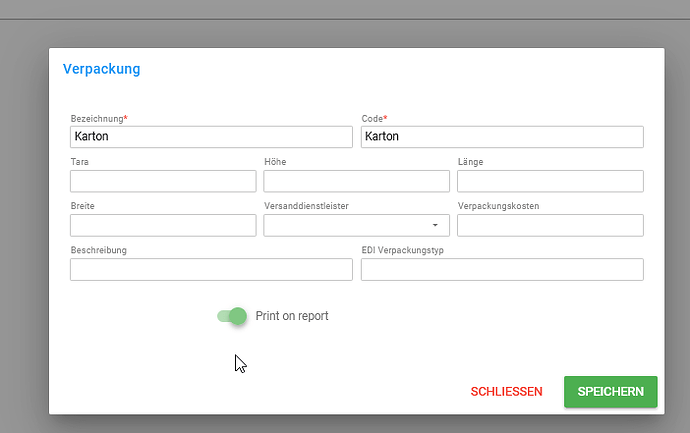The image size is (690, 433).
Task: Click the Bezeichnung field containing Karton
Action: click(x=211, y=137)
